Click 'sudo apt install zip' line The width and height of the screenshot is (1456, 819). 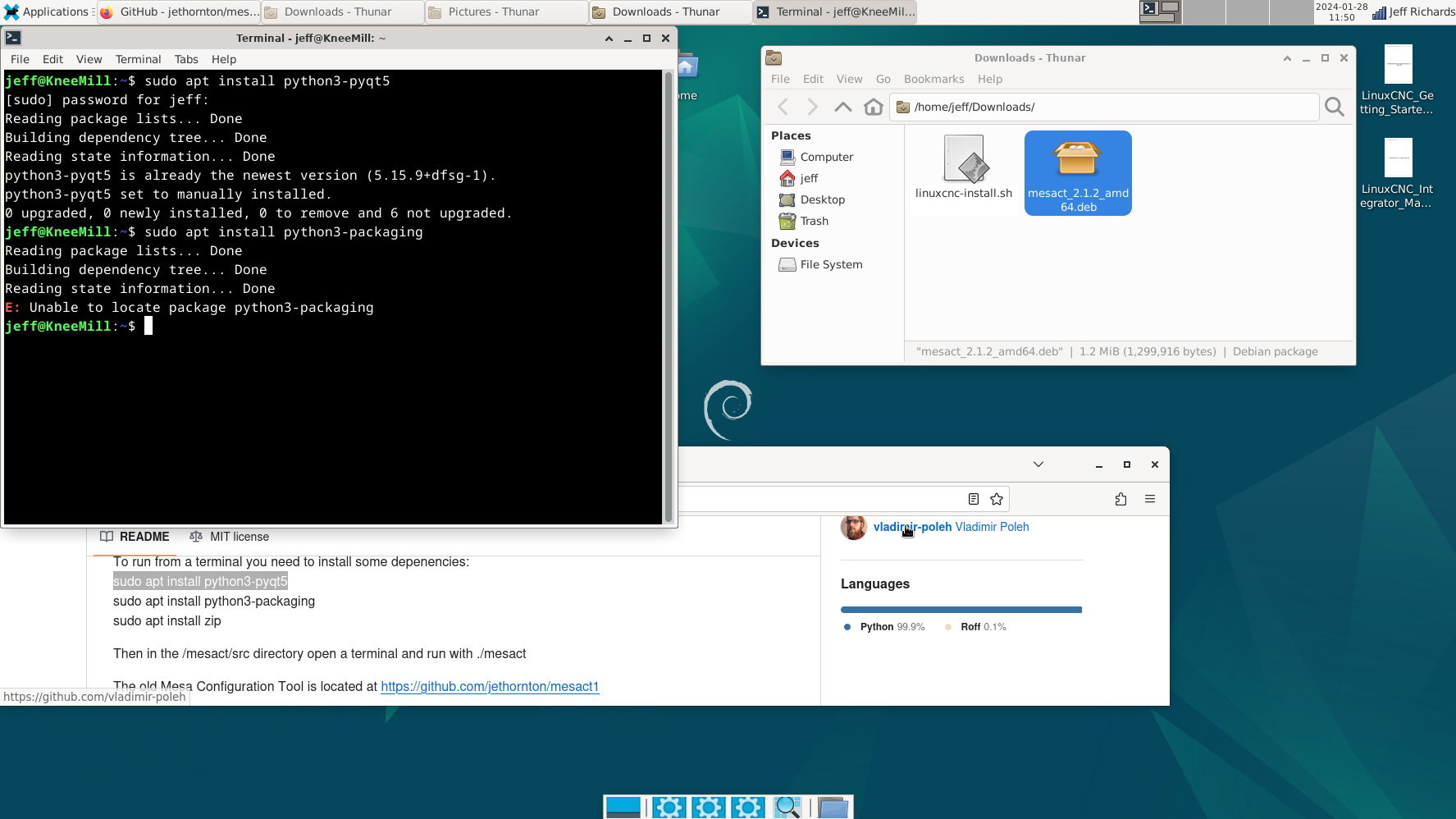167,621
